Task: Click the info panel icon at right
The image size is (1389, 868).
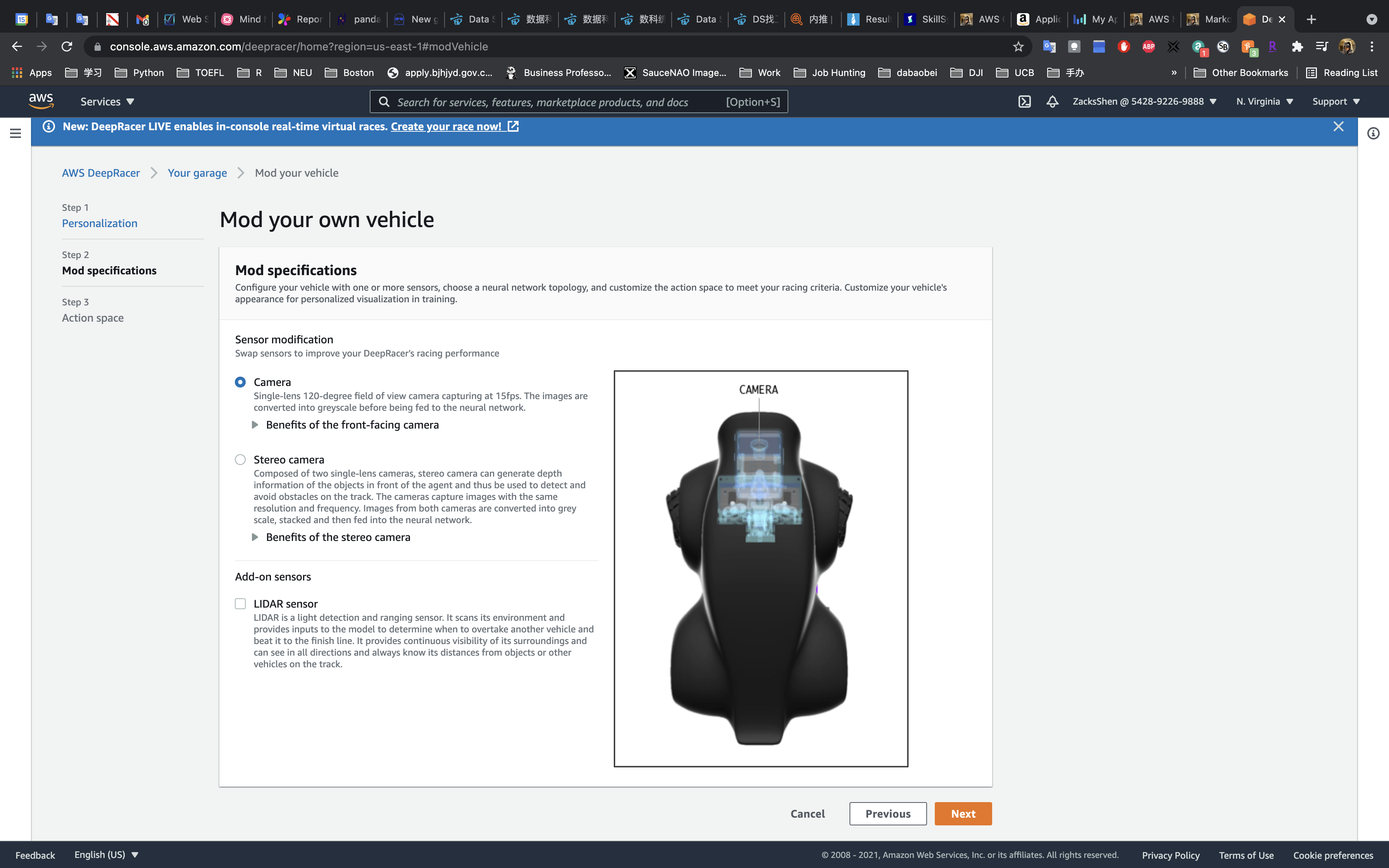Action: point(1373,133)
